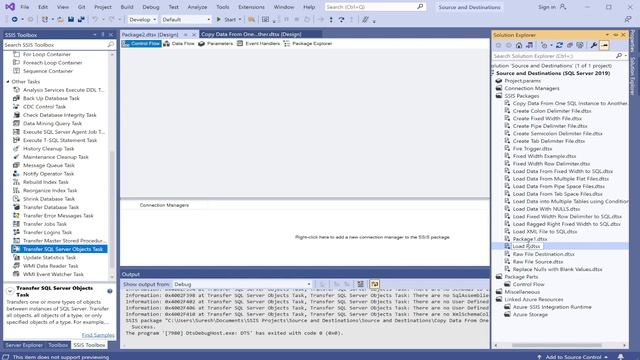Select Azure Storage under Linked Azure Resources

click(530, 314)
